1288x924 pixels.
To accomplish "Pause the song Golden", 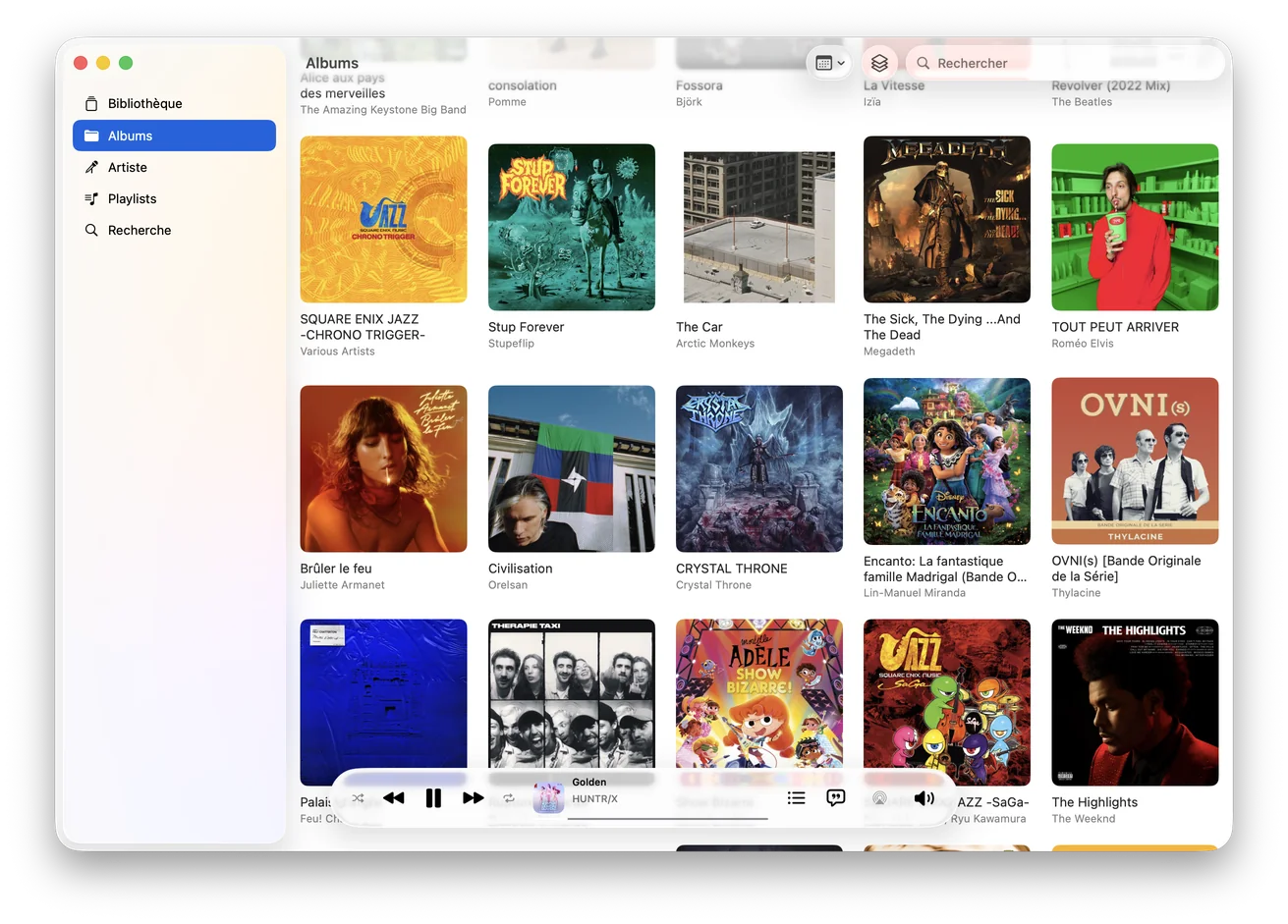I will pyautogui.click(x=433, y=798).
